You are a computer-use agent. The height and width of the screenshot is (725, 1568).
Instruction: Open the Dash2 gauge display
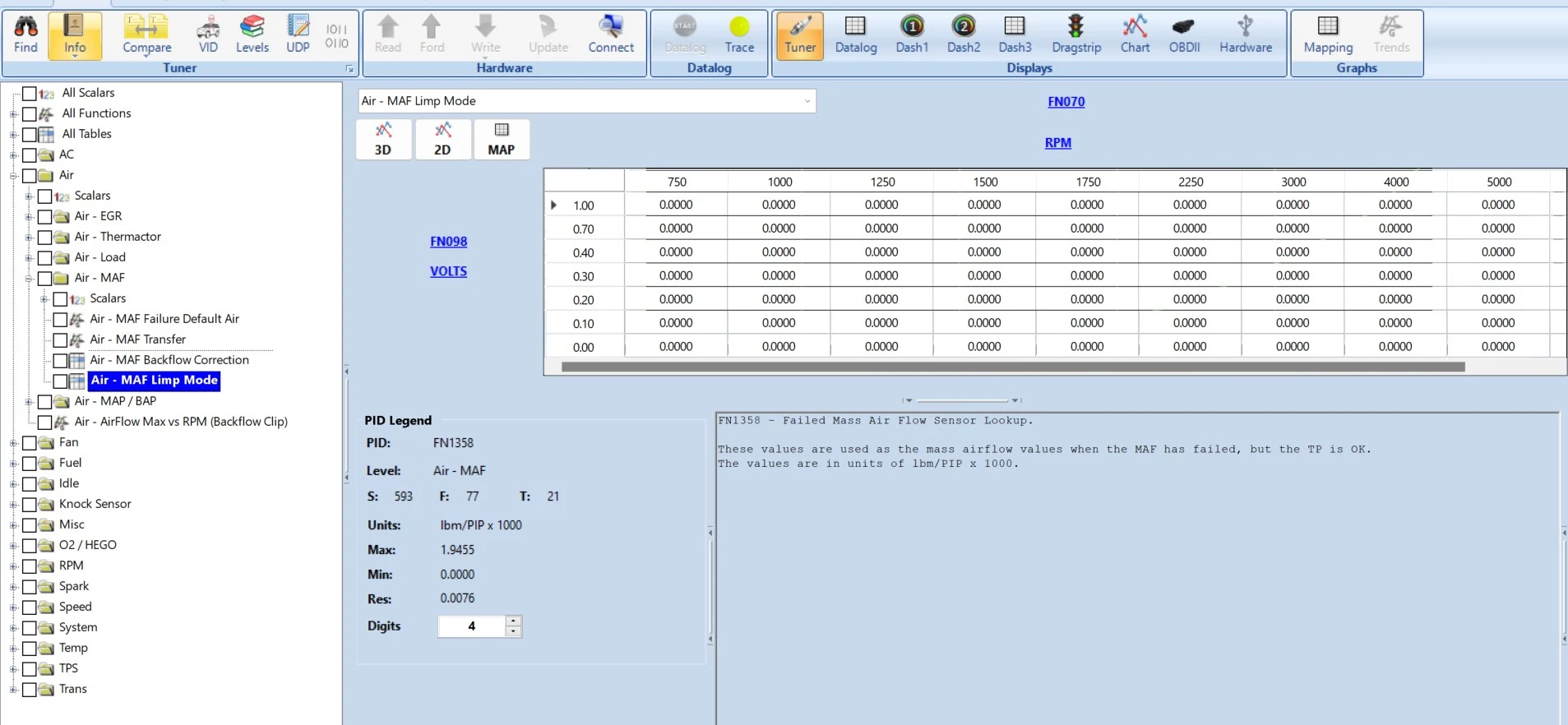(964, 35)
